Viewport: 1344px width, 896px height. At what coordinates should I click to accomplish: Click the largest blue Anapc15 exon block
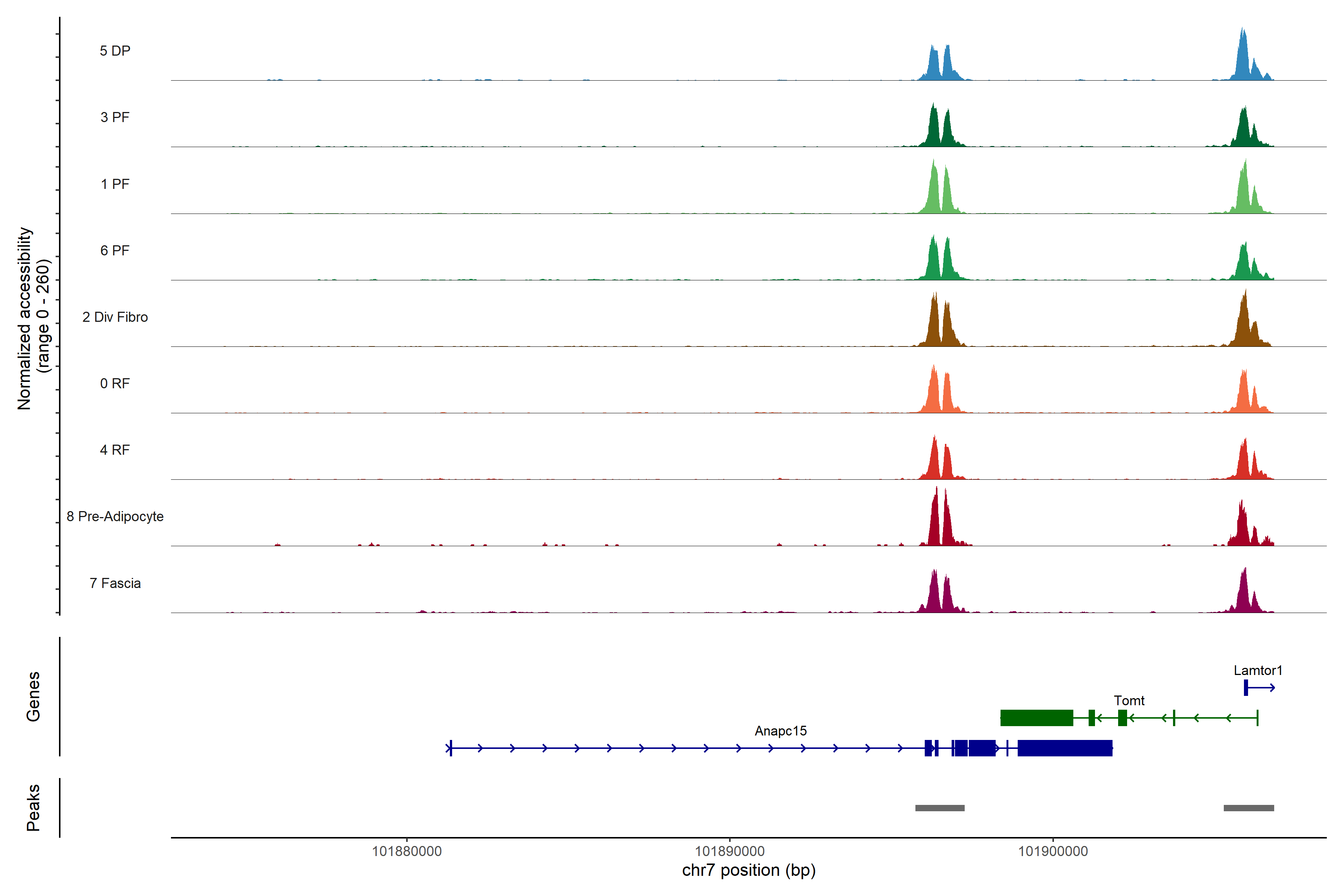pyautogui.click(x=1065, y=748)
